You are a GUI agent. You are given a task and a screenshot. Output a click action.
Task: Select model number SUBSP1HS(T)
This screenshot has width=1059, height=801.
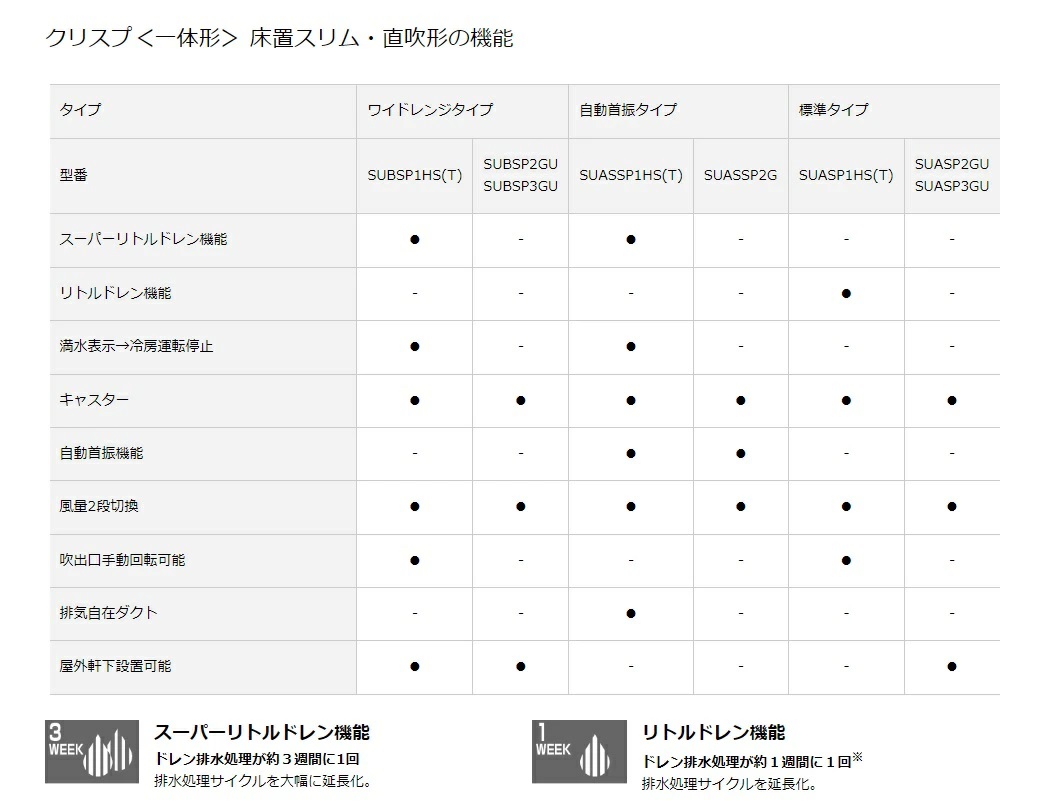[x=415, y=176]
